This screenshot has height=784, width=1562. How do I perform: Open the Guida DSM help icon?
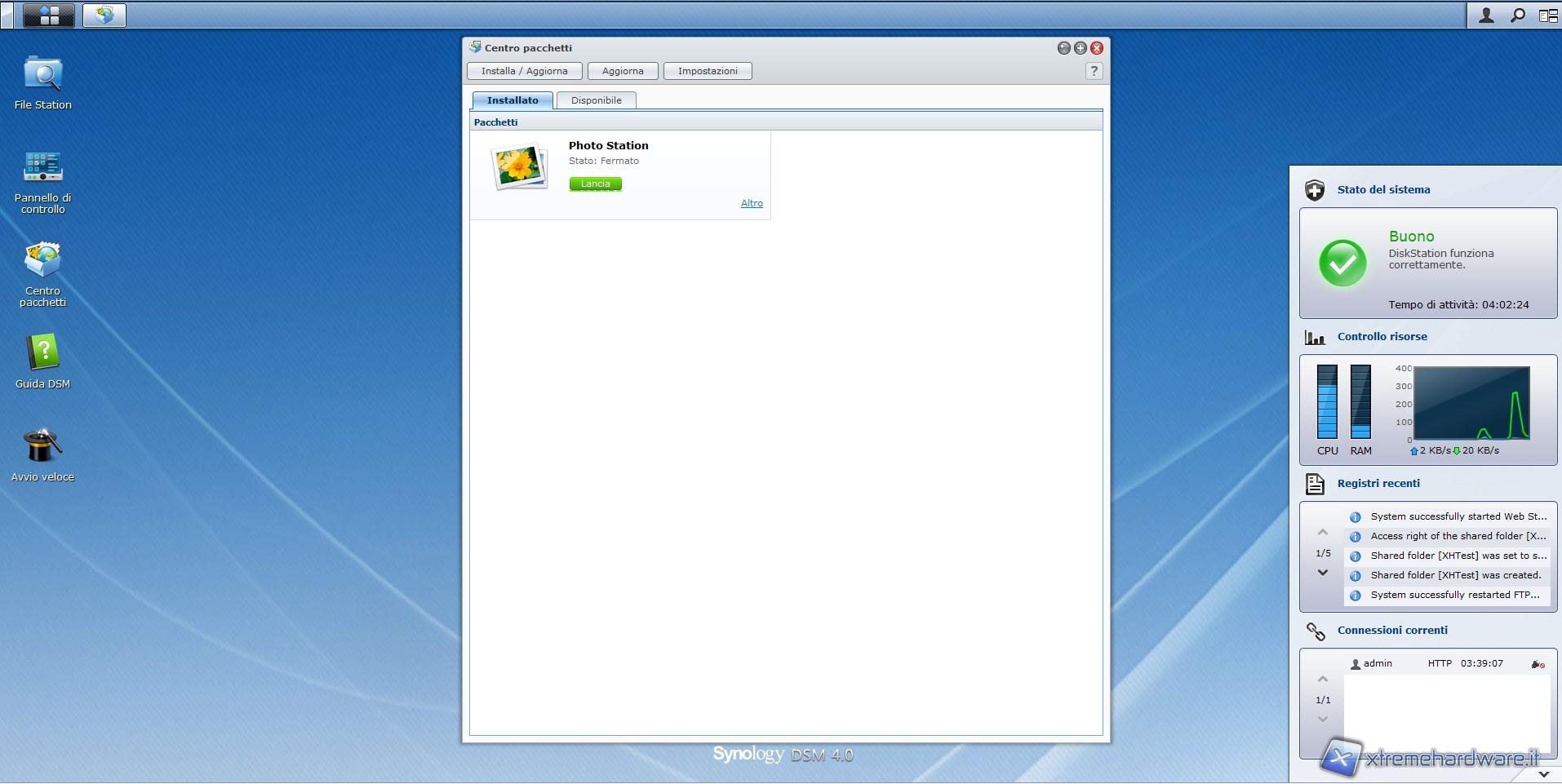point(42,354)
